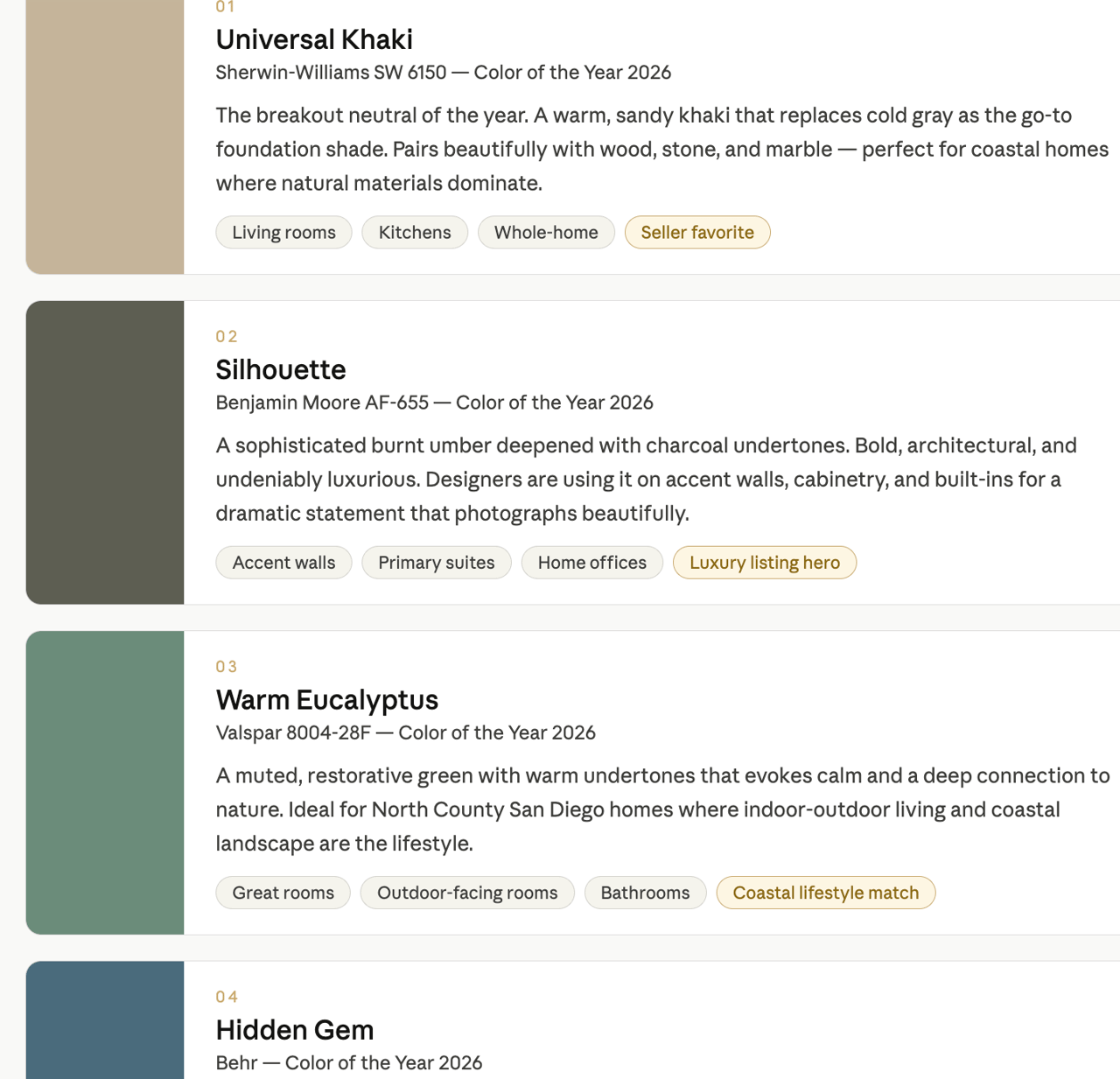Select the Accent walls tag under Silhouette
This screenshot has height=1079, width=1120.
click(x=283, y=562)
